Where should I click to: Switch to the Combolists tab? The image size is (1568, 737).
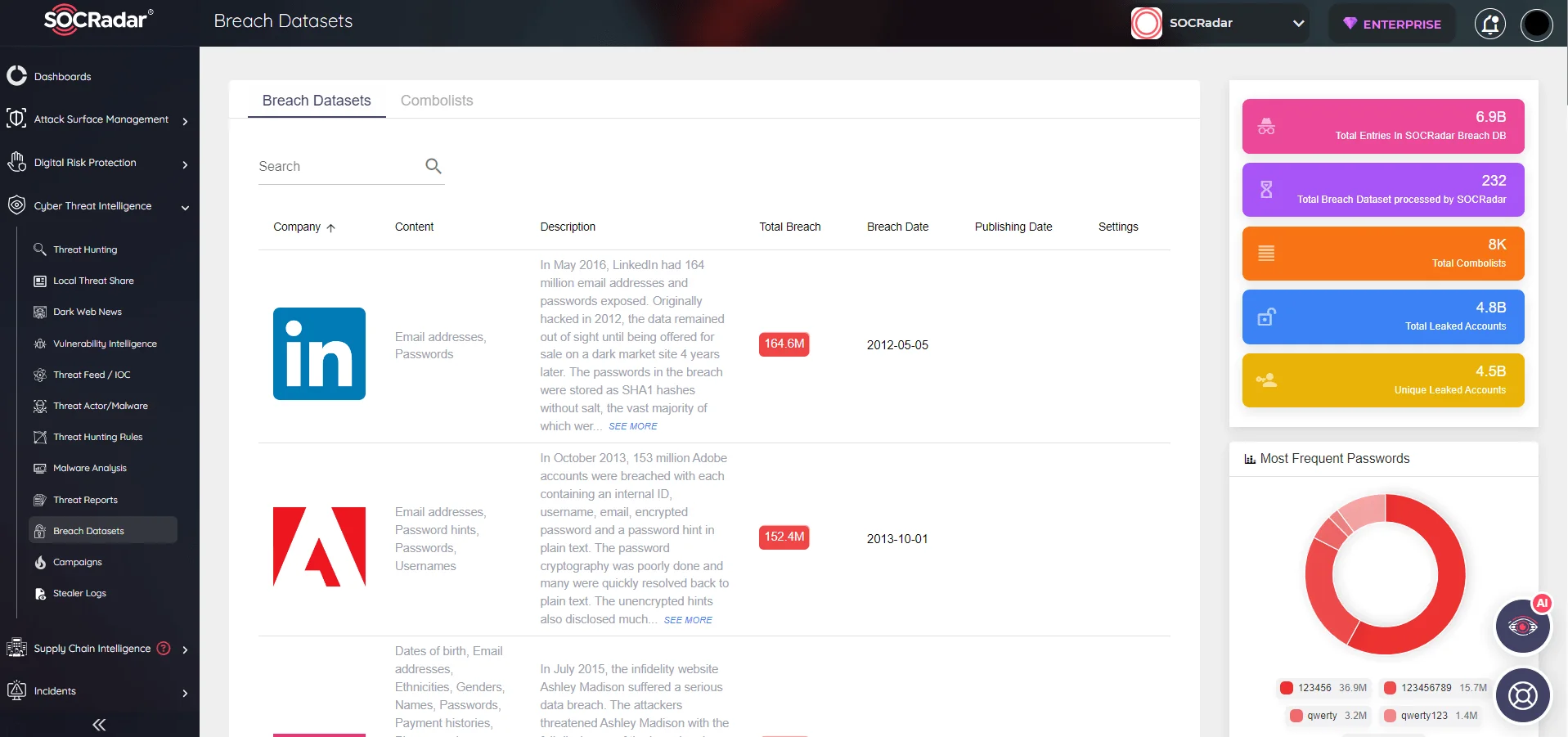(437, 101)
